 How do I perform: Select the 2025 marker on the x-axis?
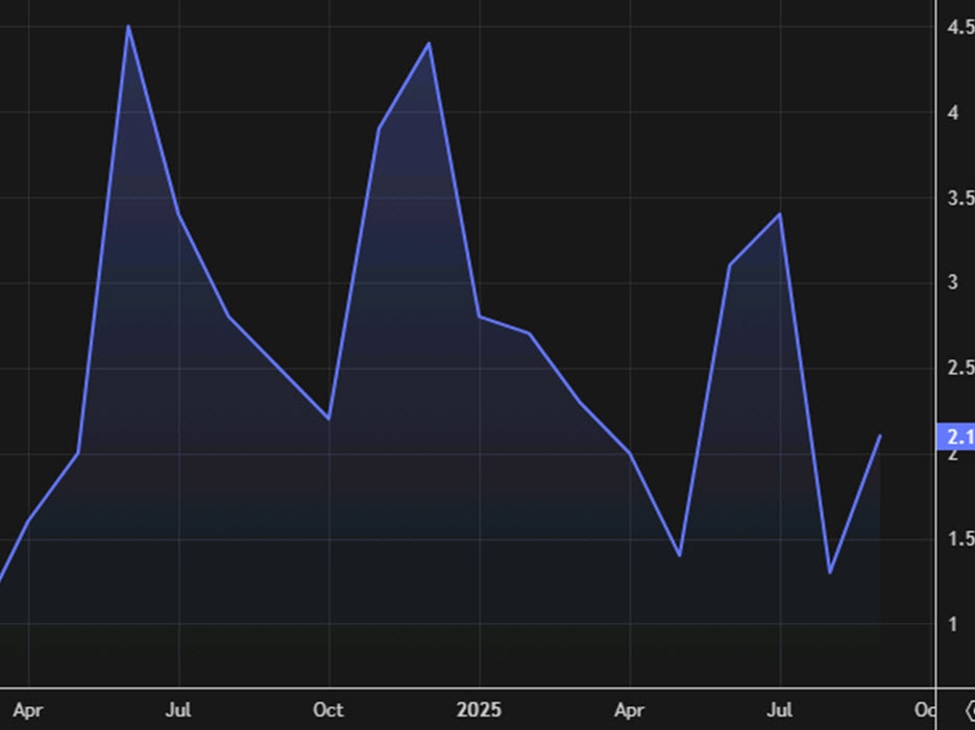480,710
